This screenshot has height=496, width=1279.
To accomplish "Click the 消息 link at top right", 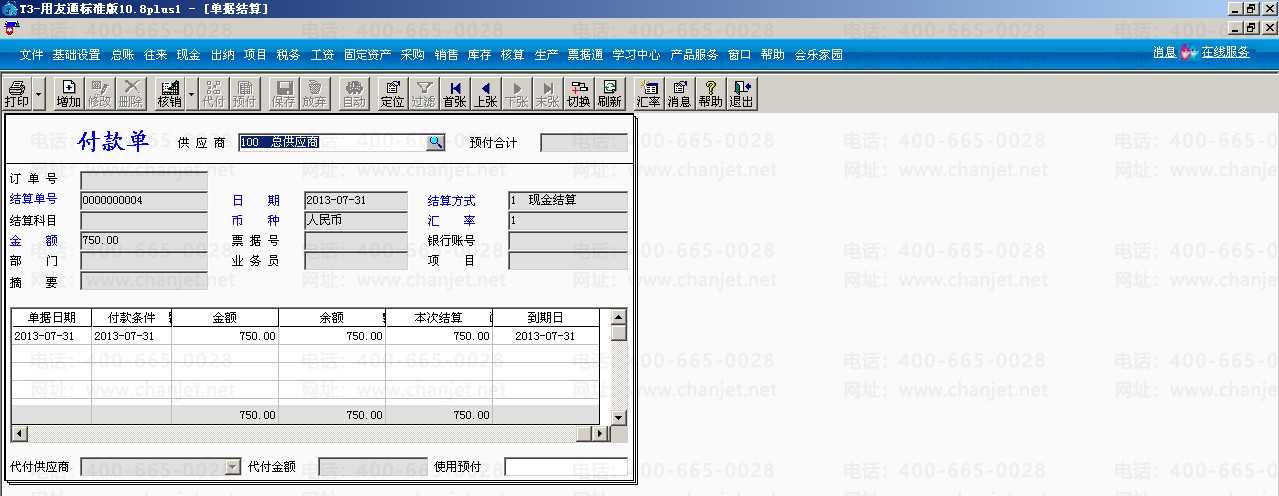I will (x=1164, y=52).
